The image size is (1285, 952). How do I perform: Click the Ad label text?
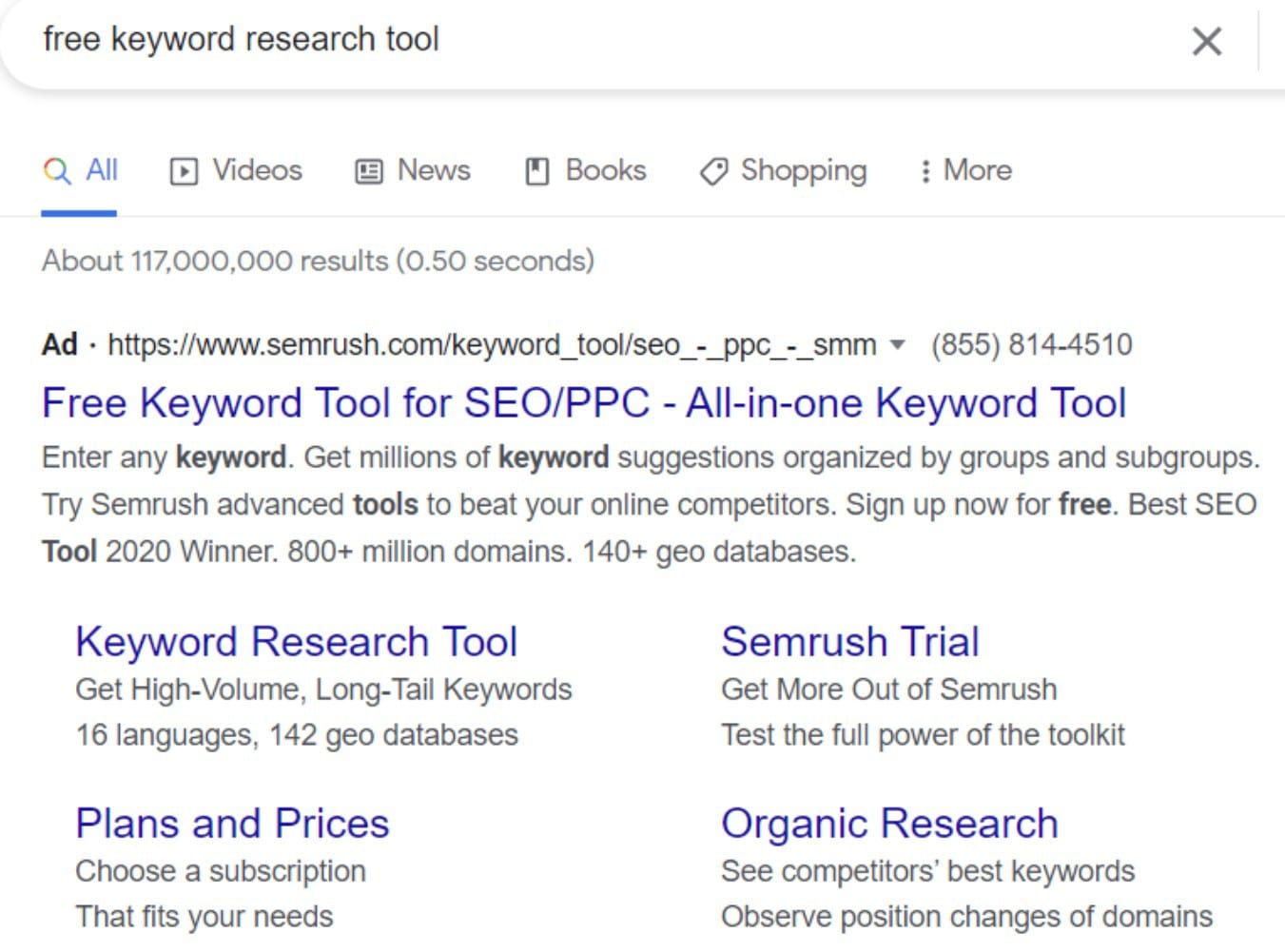click(x=59, y=344)
